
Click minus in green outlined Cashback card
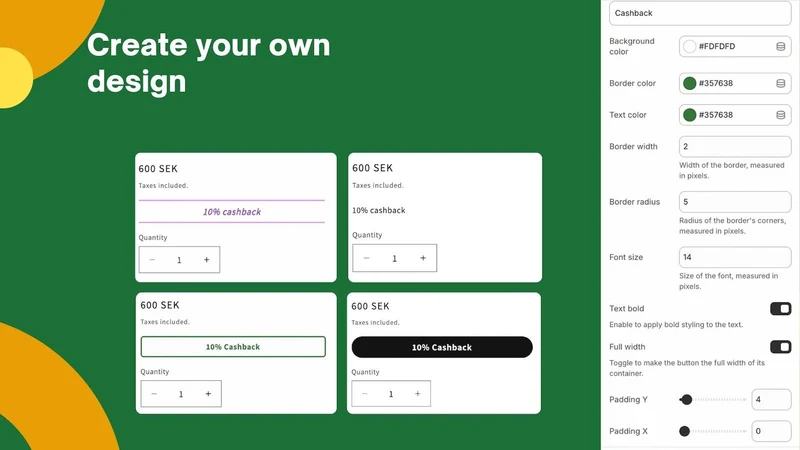(154, 394)
